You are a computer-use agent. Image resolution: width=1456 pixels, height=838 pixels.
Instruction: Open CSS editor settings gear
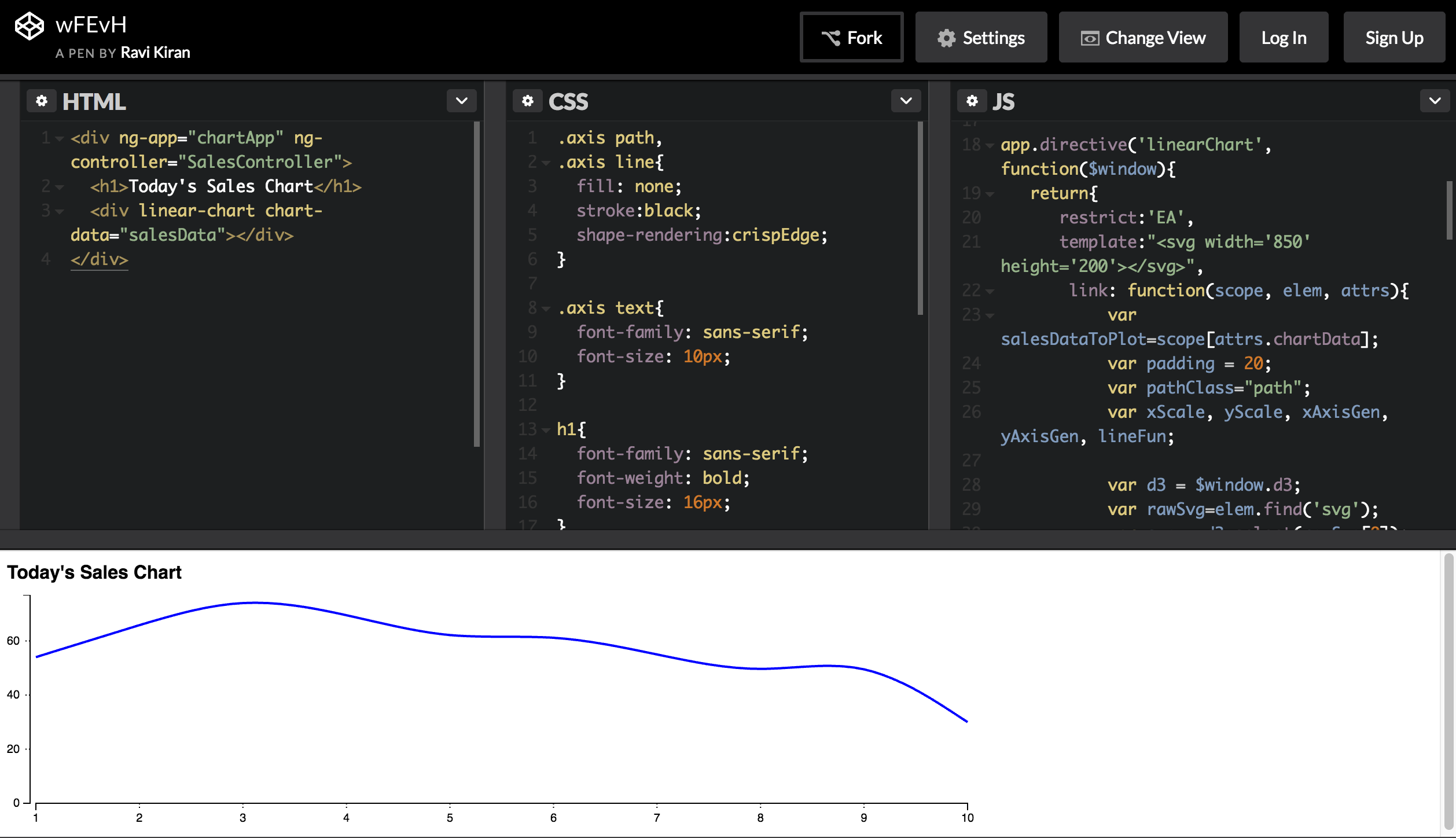click(x=527, y=101)
